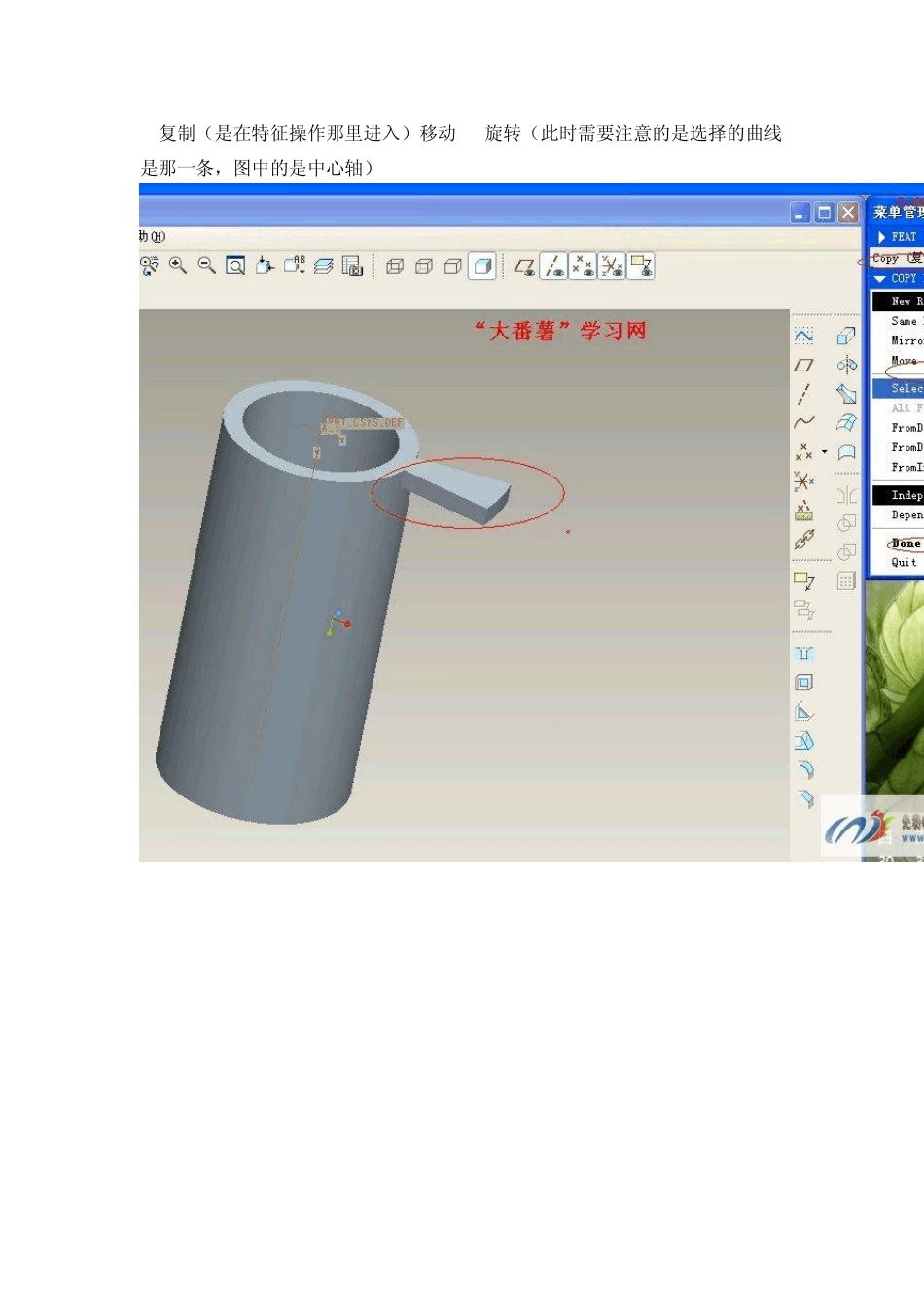Choose Independent option in COPY menu
This screenshot has height=1307, width=924.
[898, 495]
